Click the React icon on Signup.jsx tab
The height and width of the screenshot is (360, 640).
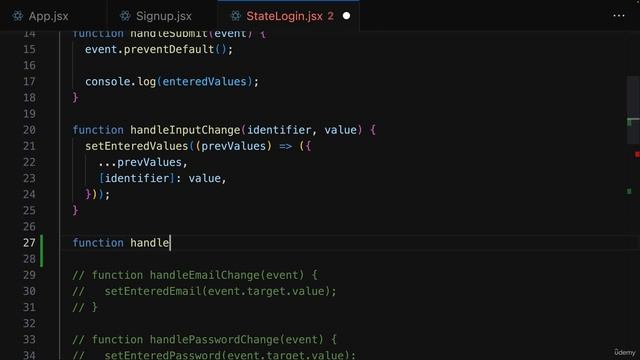[125, 16]
